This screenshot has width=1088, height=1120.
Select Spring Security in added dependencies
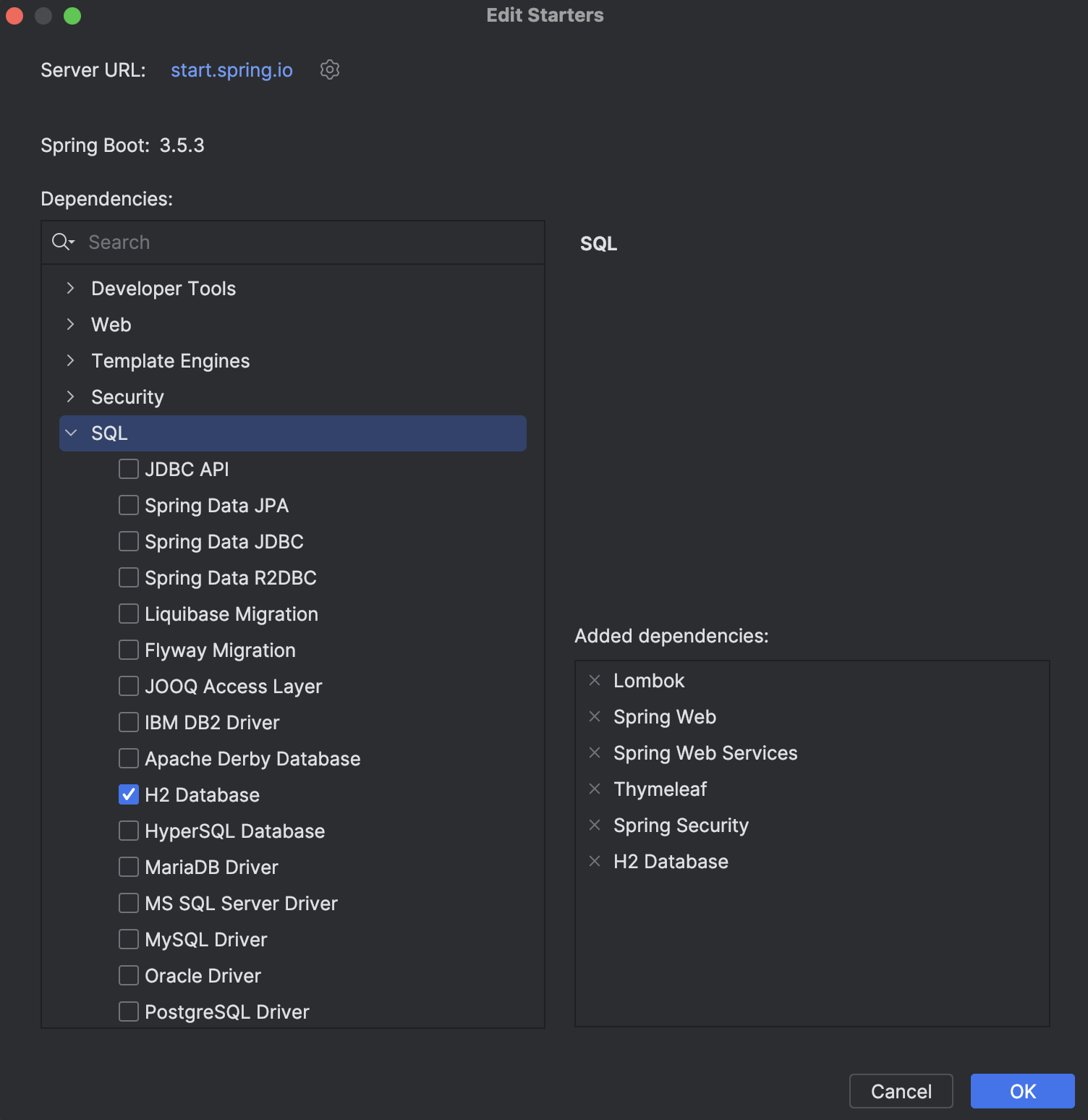click(681, 826)
